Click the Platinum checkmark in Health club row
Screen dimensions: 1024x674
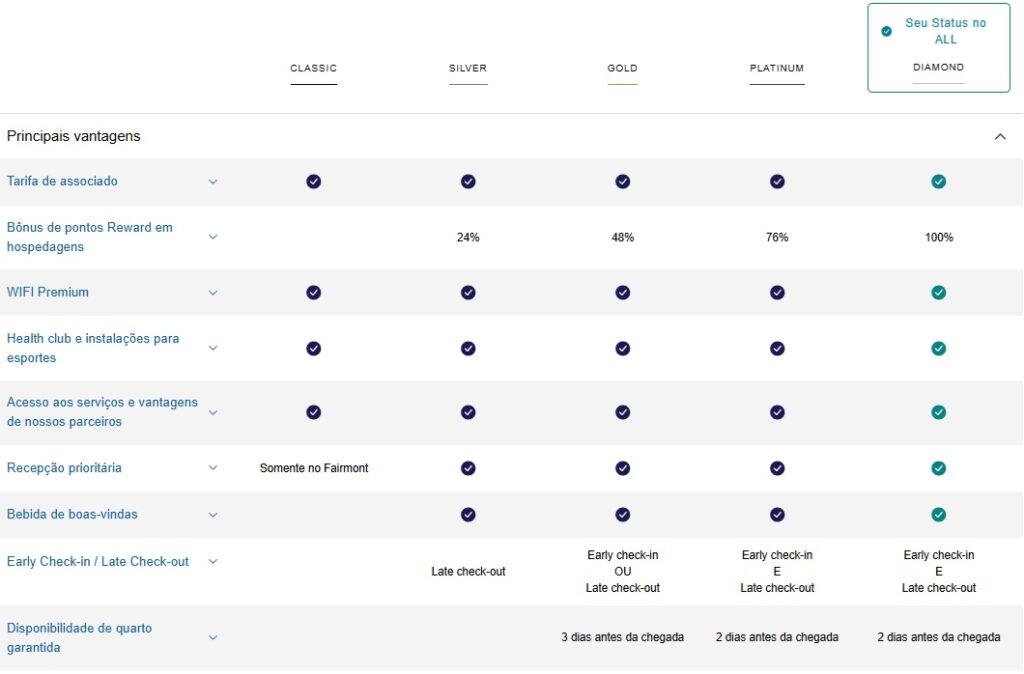[x=777, y=348]
